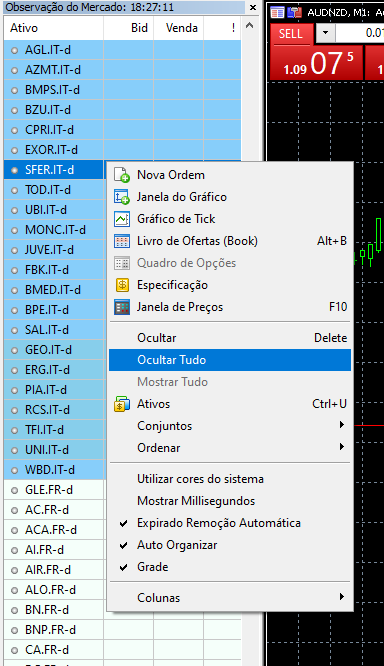Open Janela do Gráfico via its chart icon

(122, 197)
